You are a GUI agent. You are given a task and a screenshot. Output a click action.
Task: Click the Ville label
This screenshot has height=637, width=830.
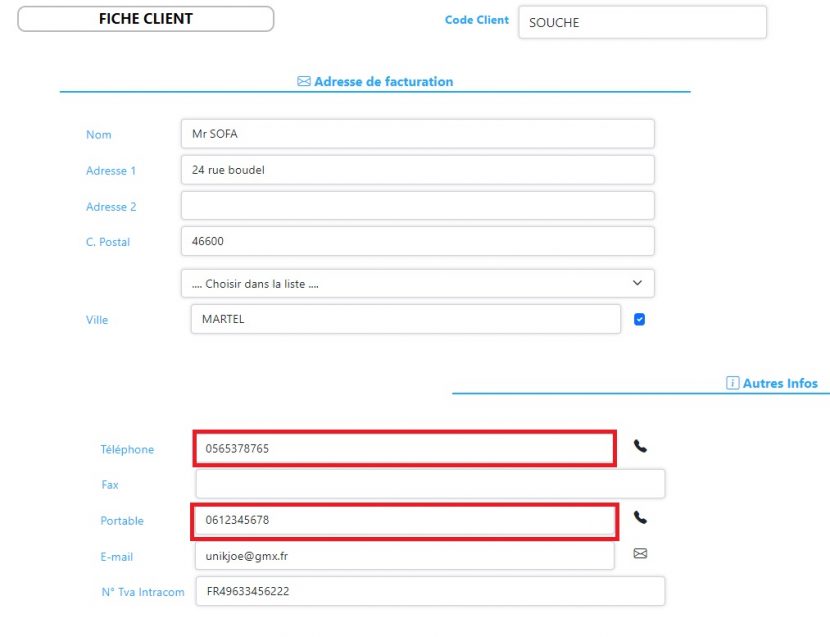97,320
